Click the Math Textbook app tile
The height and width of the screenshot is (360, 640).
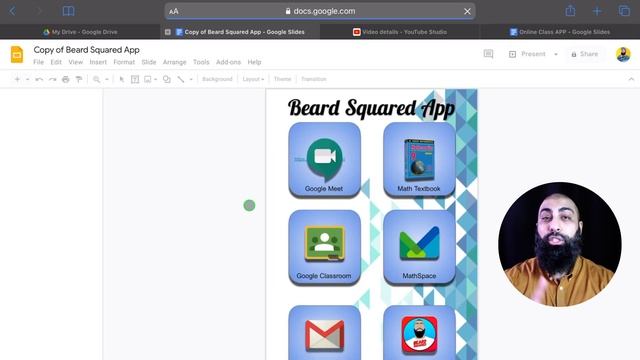pos(419,160)
